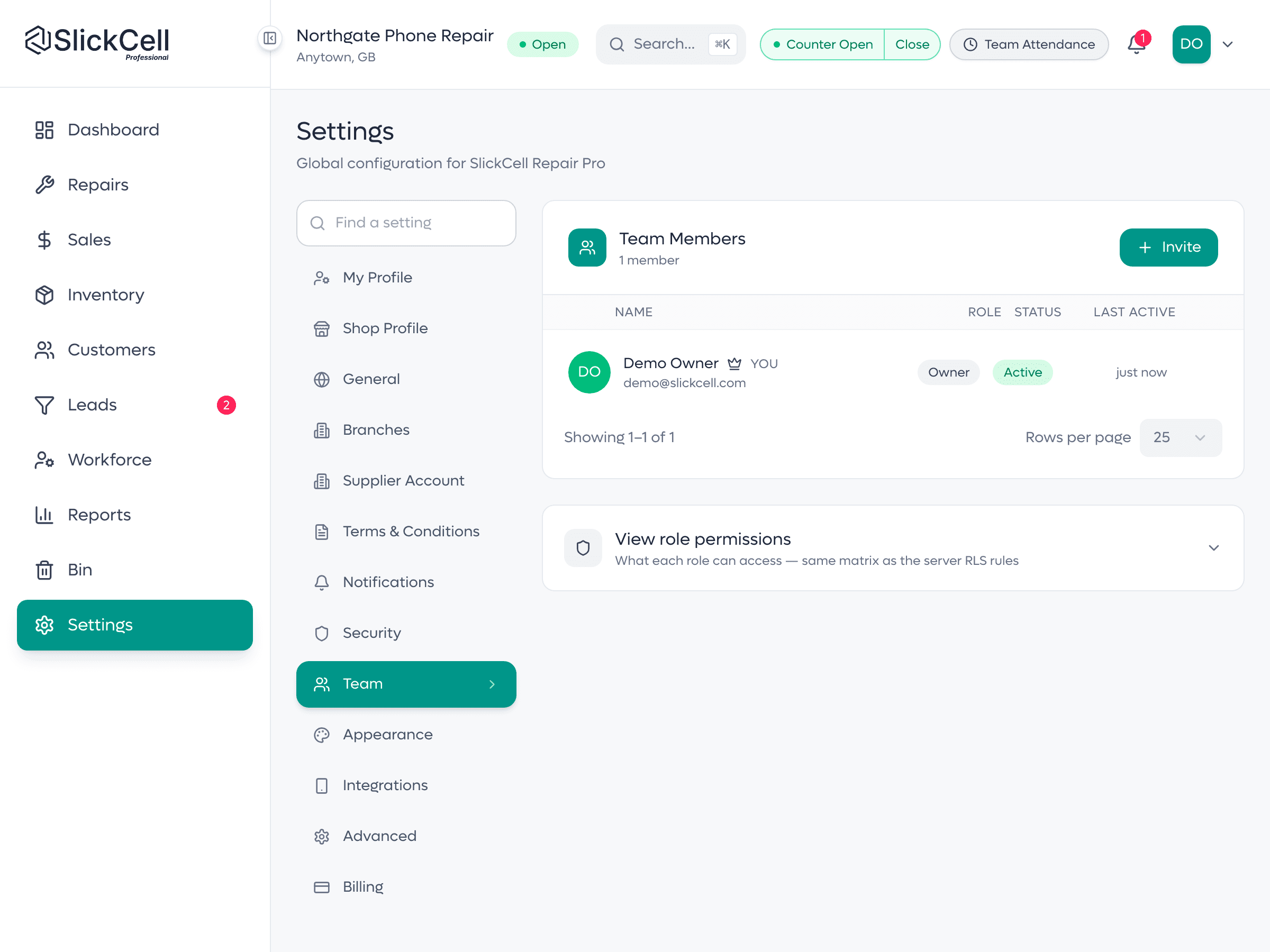Open the Rows per page dropdown
Viewport: 1270px width, 952px height.
[1181, 437]
